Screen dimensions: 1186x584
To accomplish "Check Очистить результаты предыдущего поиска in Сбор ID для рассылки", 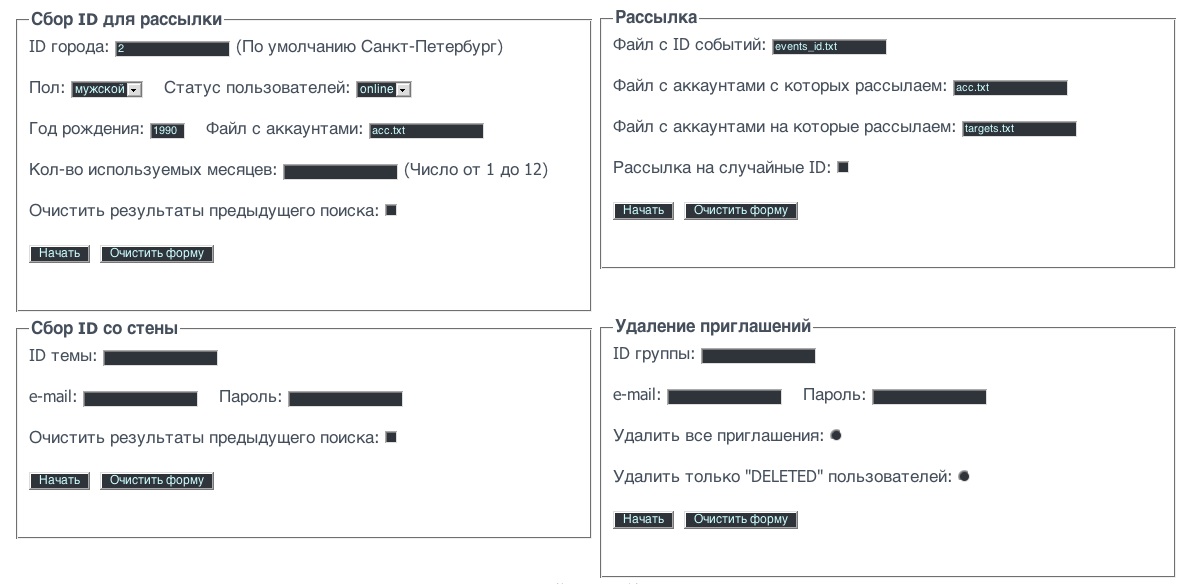I will coord(390,209).
